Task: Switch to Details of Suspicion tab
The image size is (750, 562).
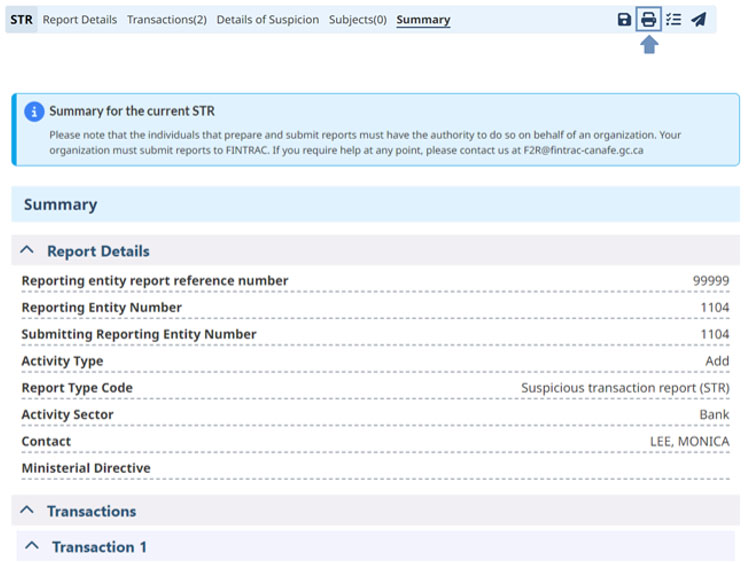Action: [x=268, y=20]
